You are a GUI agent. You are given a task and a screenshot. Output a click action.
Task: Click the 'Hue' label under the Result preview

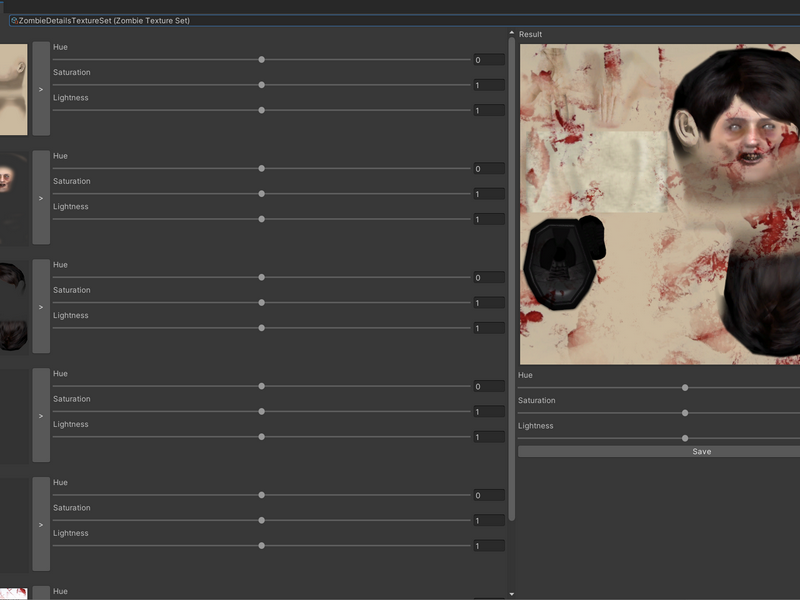tap(525, 375)
